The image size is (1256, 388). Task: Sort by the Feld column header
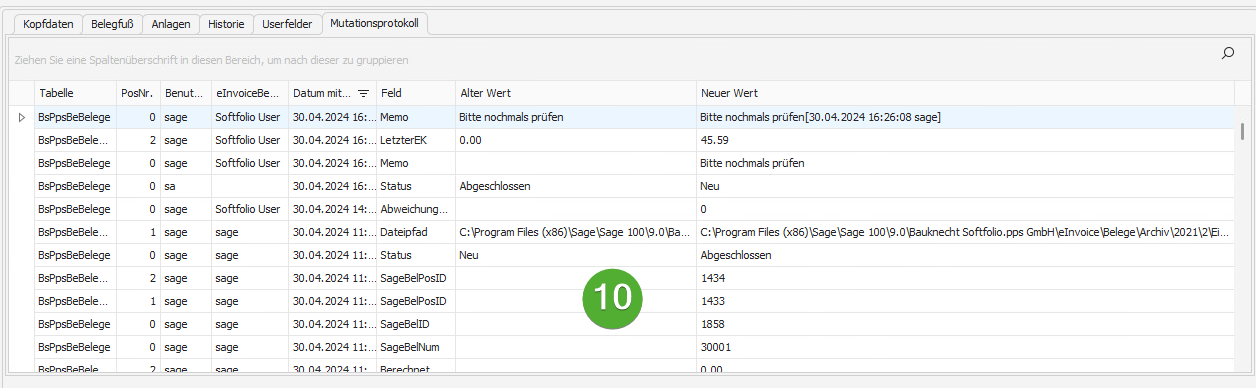click(416, 93)
